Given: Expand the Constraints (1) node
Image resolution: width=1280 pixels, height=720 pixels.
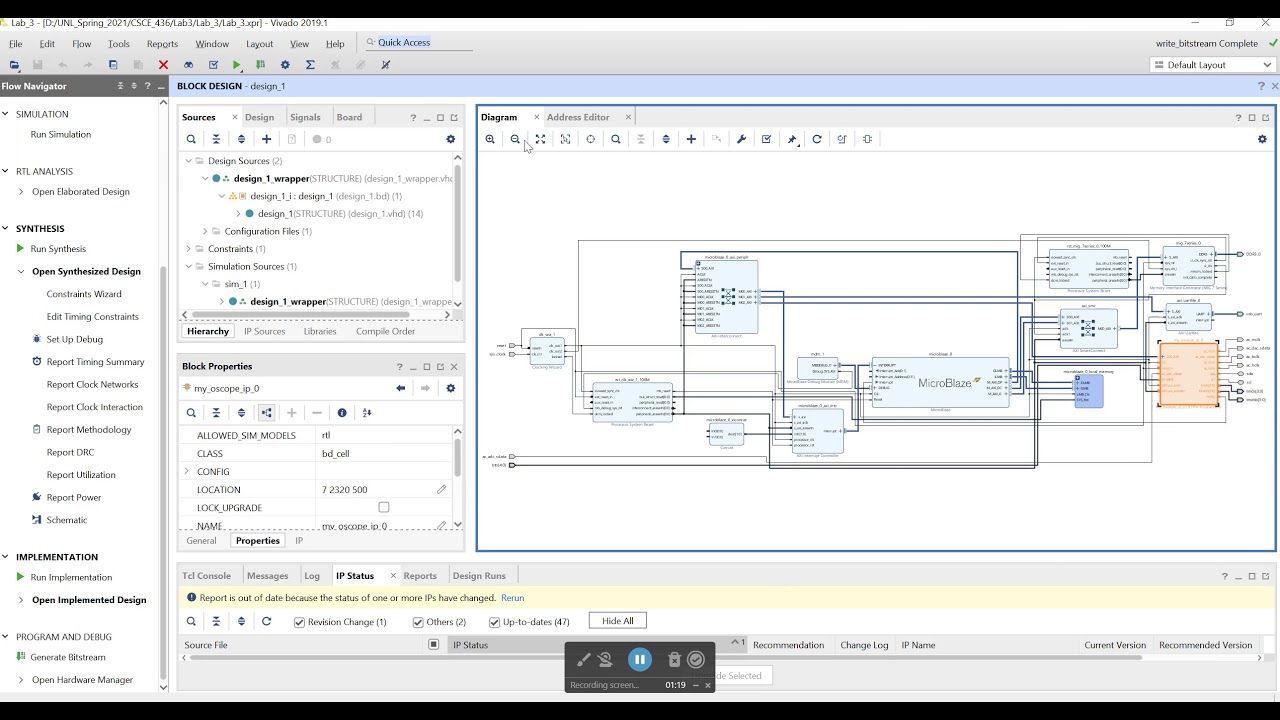Looking at the screenshot, I should coord(188,248).
